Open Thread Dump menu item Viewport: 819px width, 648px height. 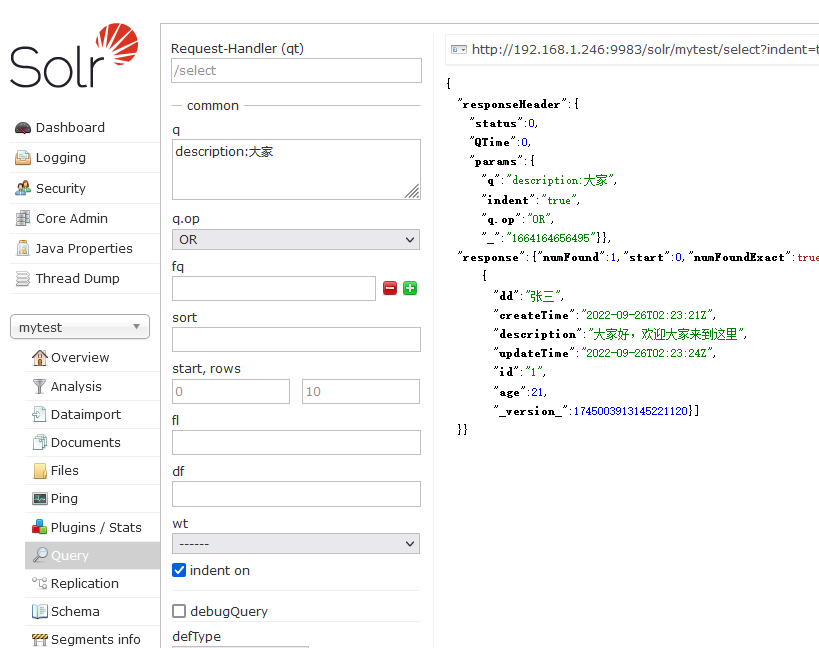77,278
